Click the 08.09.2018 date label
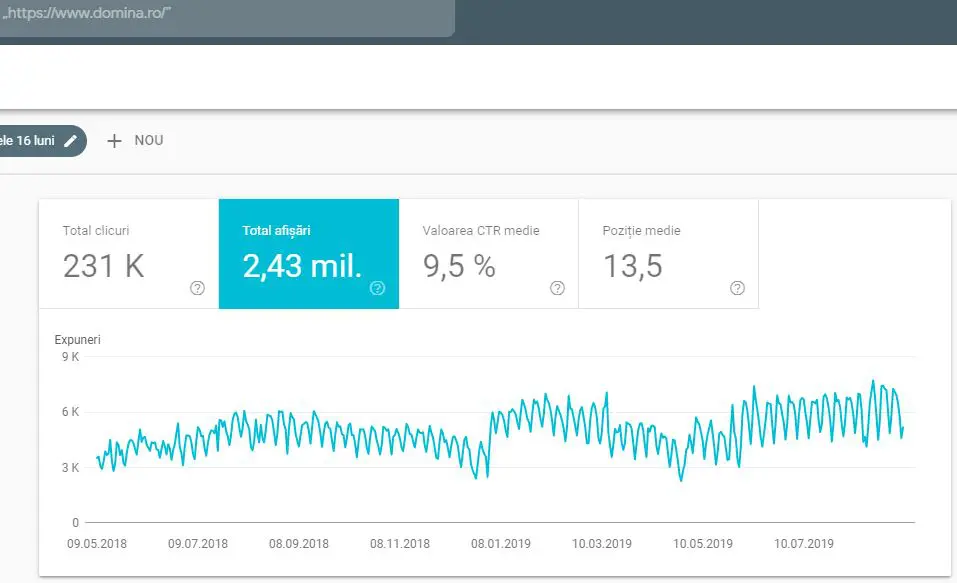Viewport: 957px width, 583px height. tap(299, 544)
